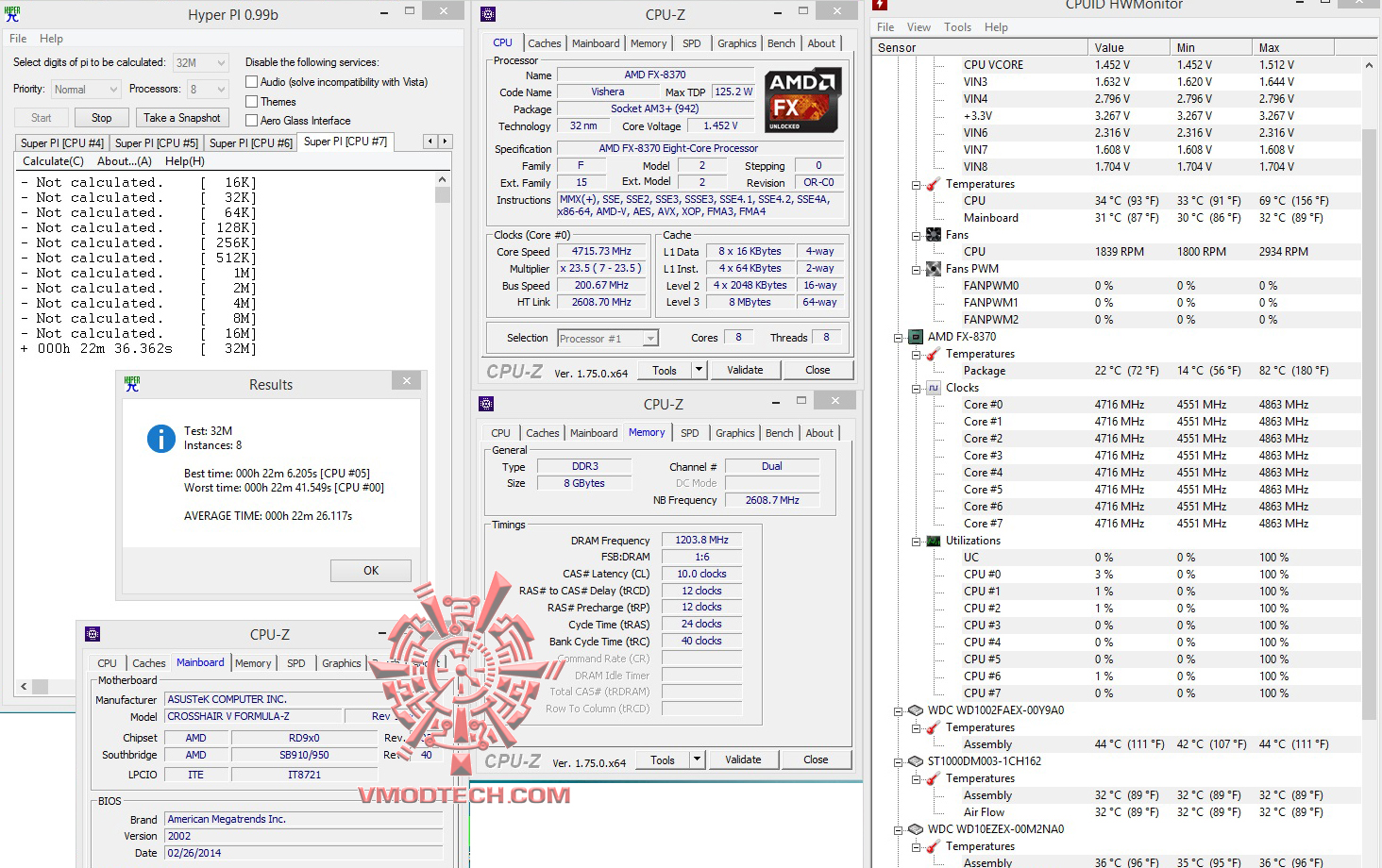
Task: Click the CPU-Z Memory window title icon
Action: coord(486,404)
